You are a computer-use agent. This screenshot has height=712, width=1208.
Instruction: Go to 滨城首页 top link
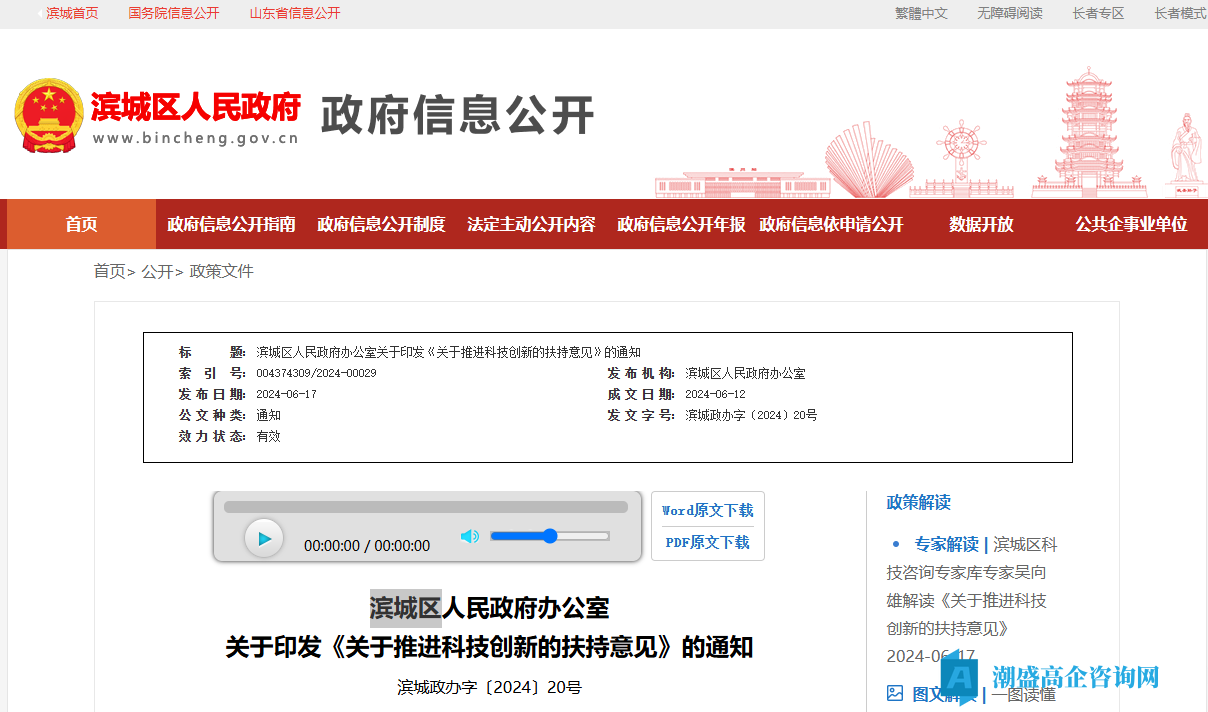pyautogui.click(x=72, y=13)
